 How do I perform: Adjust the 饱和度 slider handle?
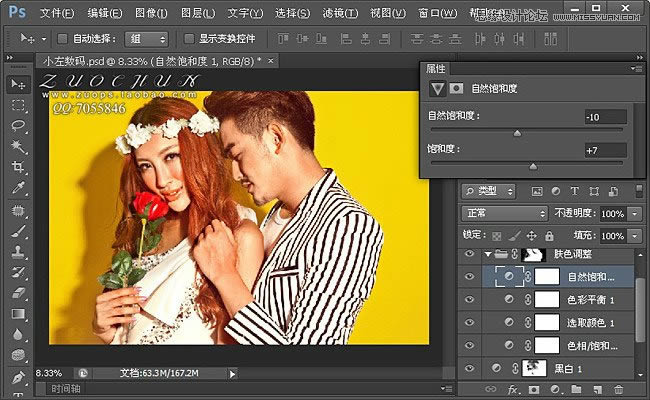533,166
